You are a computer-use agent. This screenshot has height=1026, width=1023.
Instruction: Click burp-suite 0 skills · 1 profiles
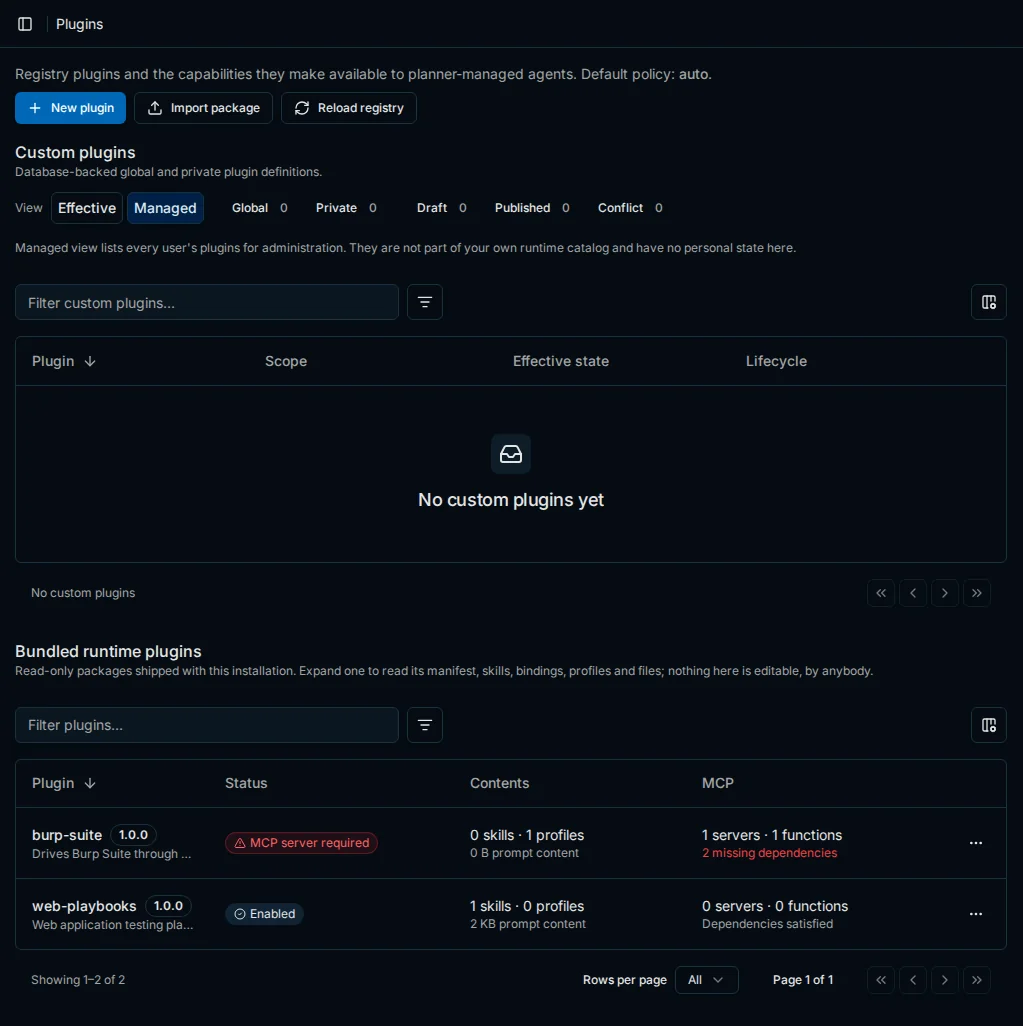527,836
